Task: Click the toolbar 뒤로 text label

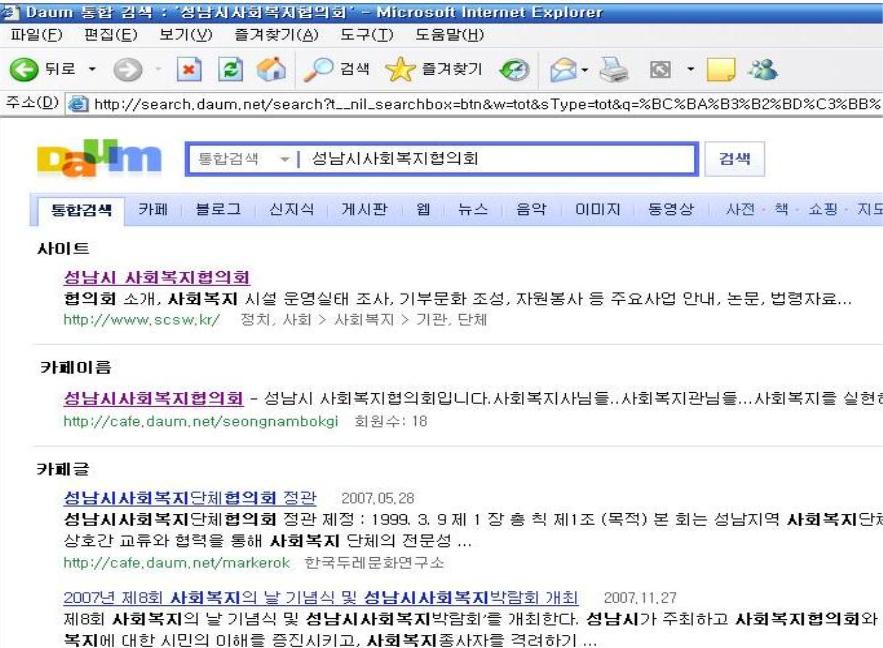Action: coord(60,69)
